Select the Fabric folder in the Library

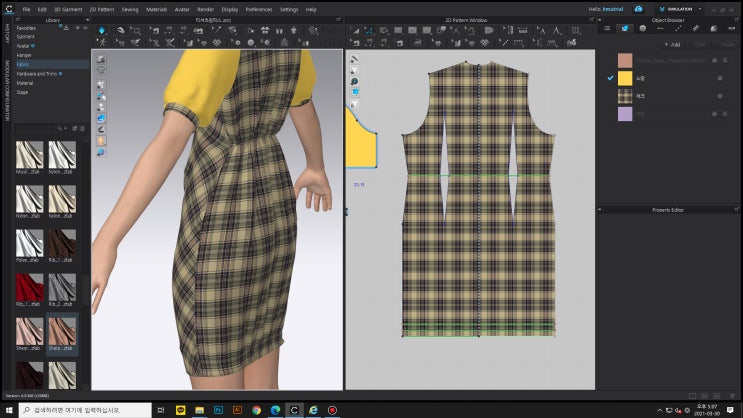point(23,65)
